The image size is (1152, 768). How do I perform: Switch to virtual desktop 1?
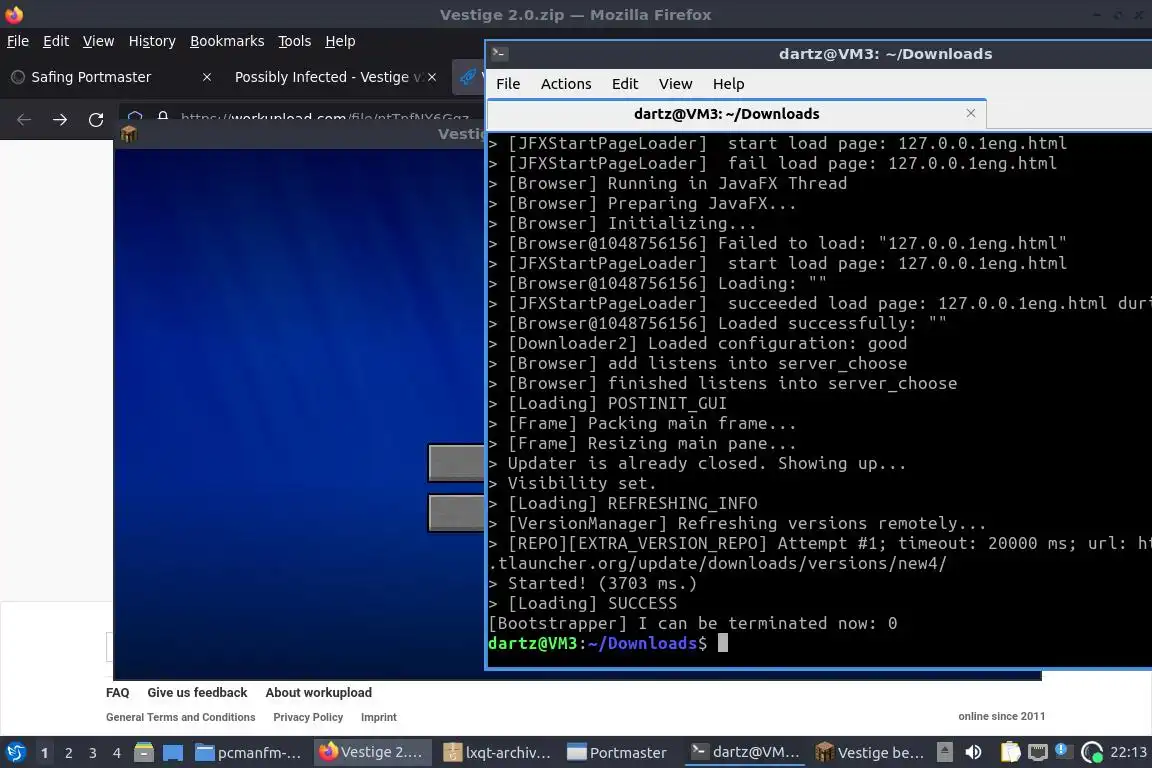point(45,753)
